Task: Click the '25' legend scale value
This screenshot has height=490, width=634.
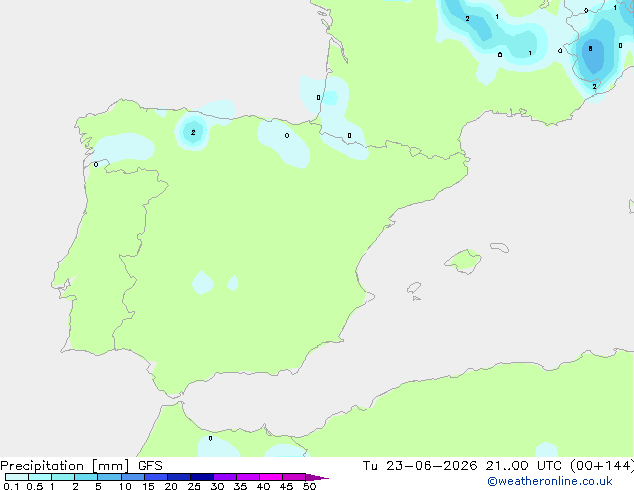Action: coord(194,486)
